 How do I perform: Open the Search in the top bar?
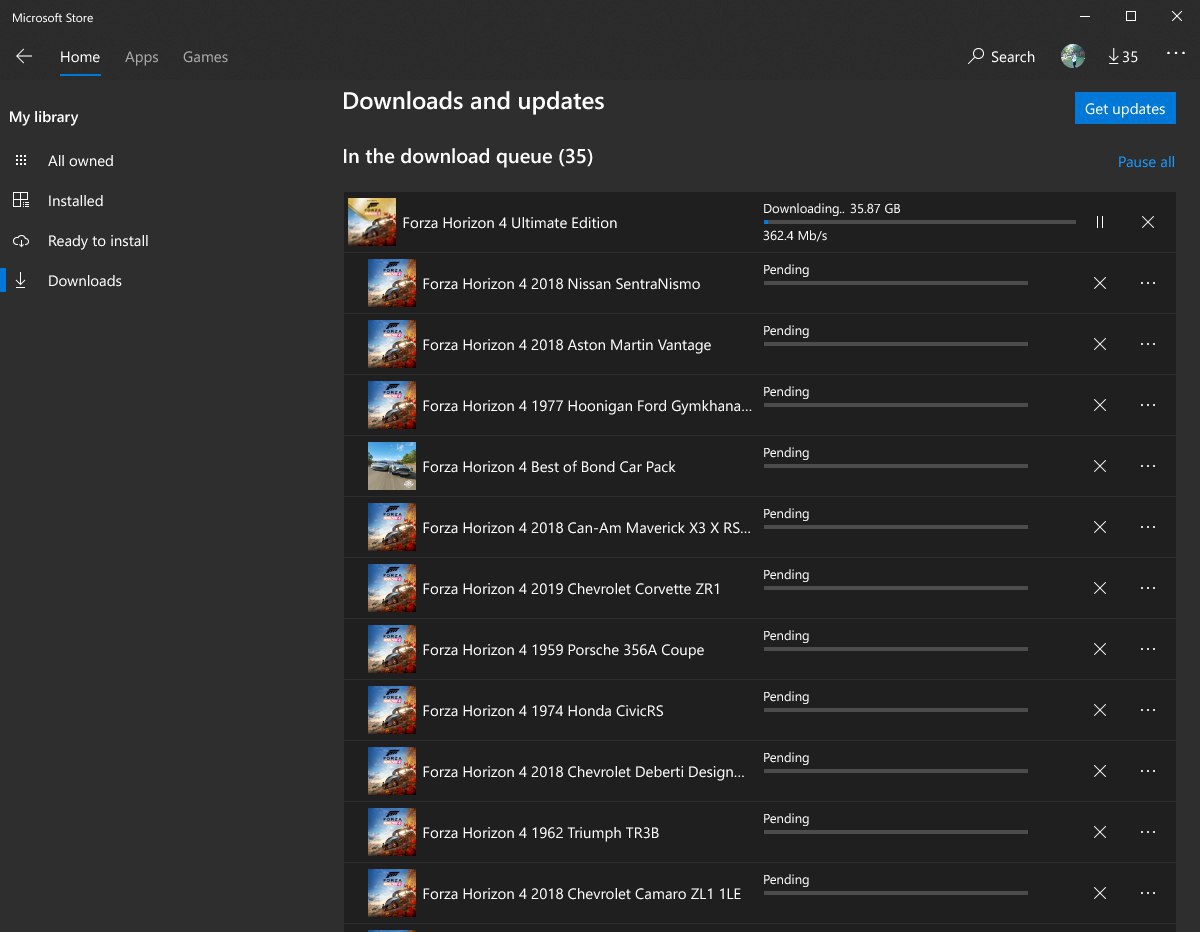click(x=1001, y=57)
